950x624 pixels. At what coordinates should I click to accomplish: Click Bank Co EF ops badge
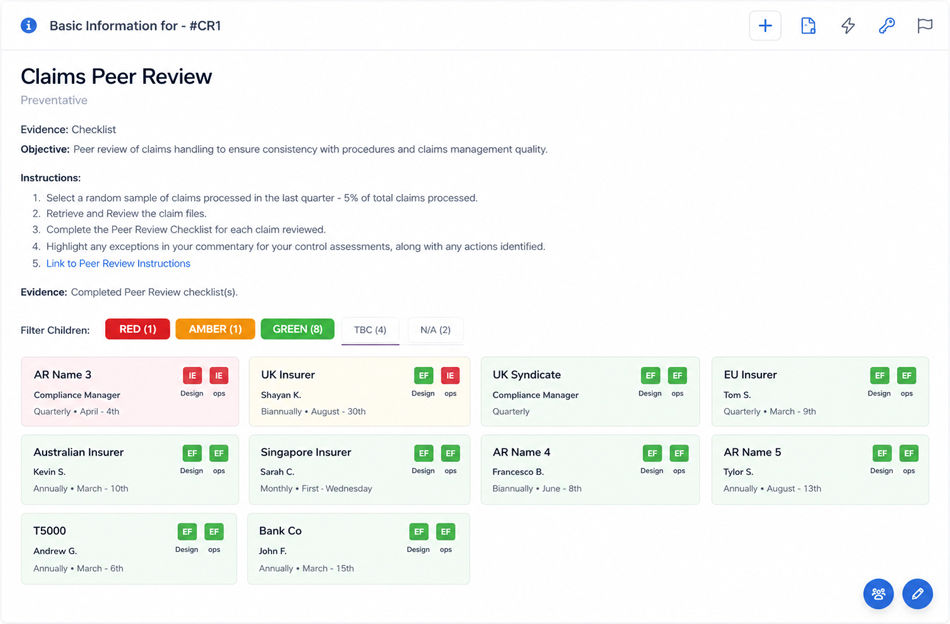point(446,532)
